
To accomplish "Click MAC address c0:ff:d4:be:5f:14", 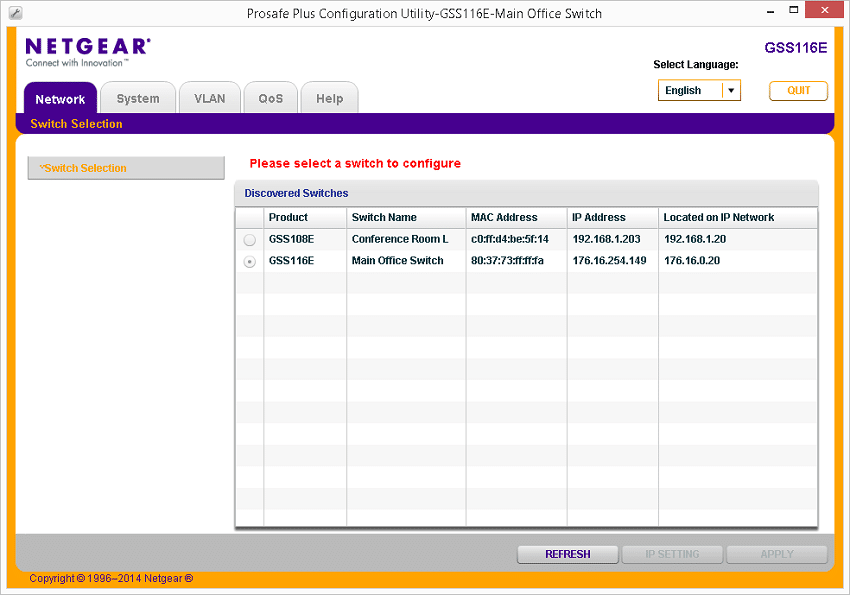I will point(510,239).
